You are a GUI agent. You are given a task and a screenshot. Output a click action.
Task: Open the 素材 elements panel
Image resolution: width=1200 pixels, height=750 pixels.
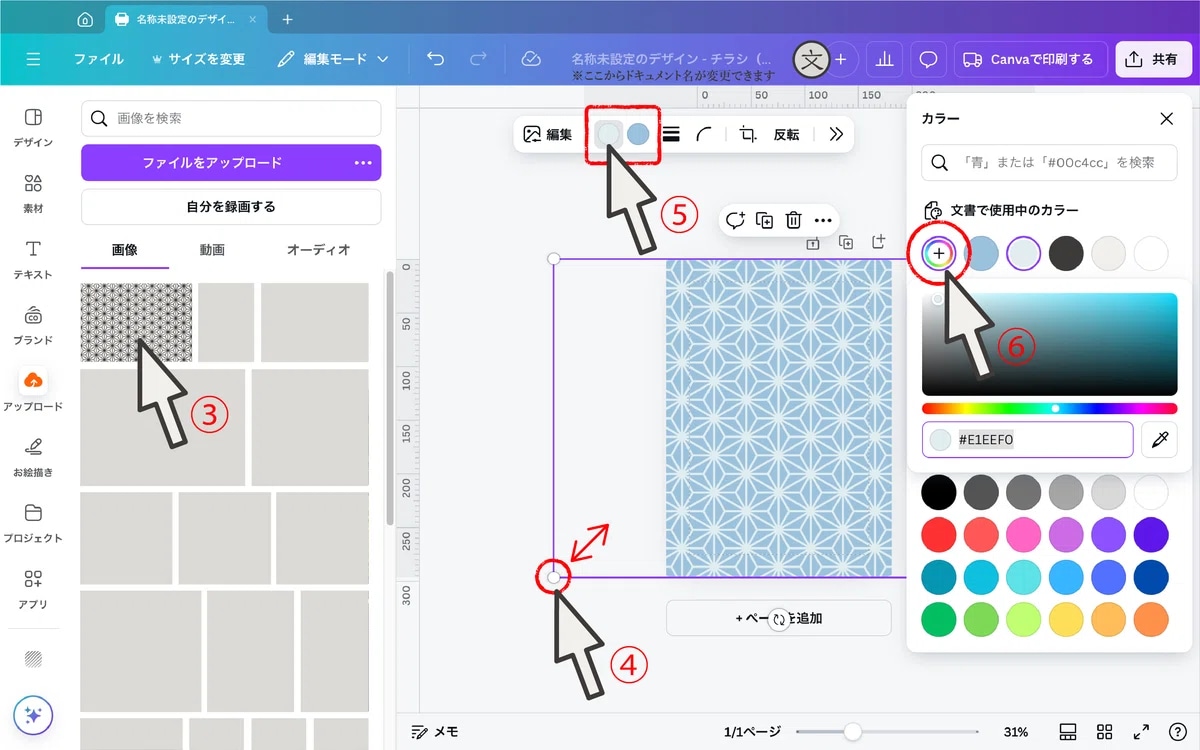click(33, 193)
